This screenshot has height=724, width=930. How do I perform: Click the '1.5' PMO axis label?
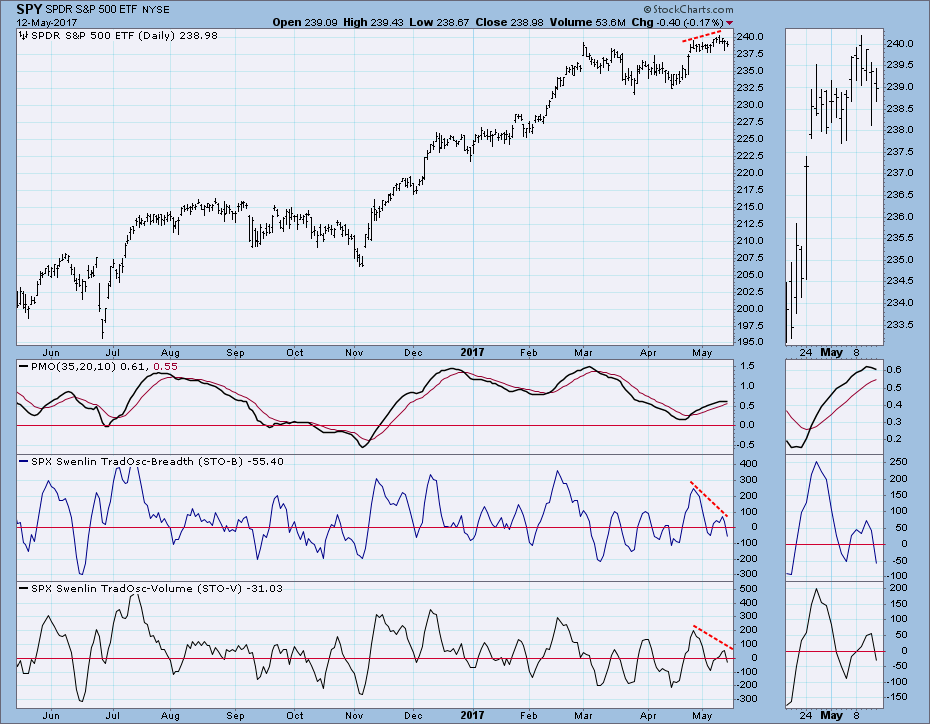(x=746, y=366)
